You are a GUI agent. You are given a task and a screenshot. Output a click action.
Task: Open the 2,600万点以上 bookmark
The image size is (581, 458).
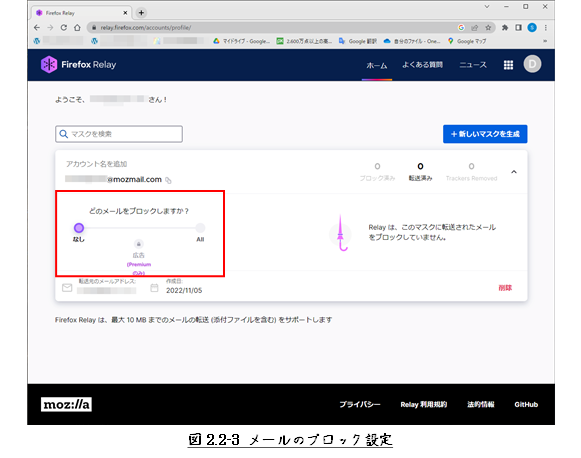click(x=304, y=41)
